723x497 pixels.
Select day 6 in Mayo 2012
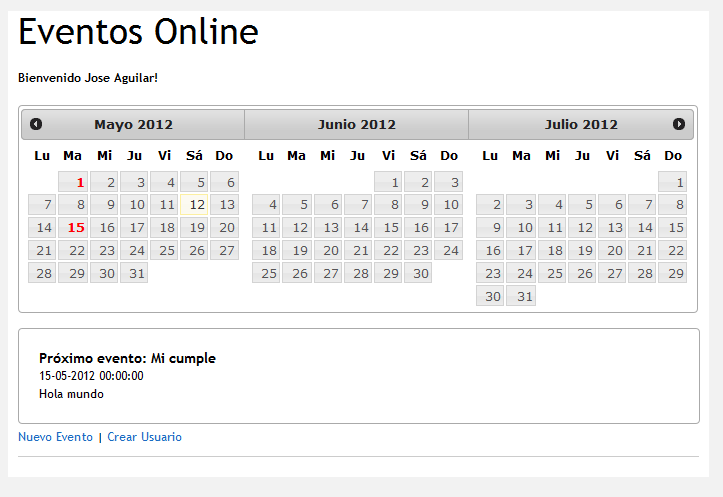pyautogui.click(x=224, y=182)
